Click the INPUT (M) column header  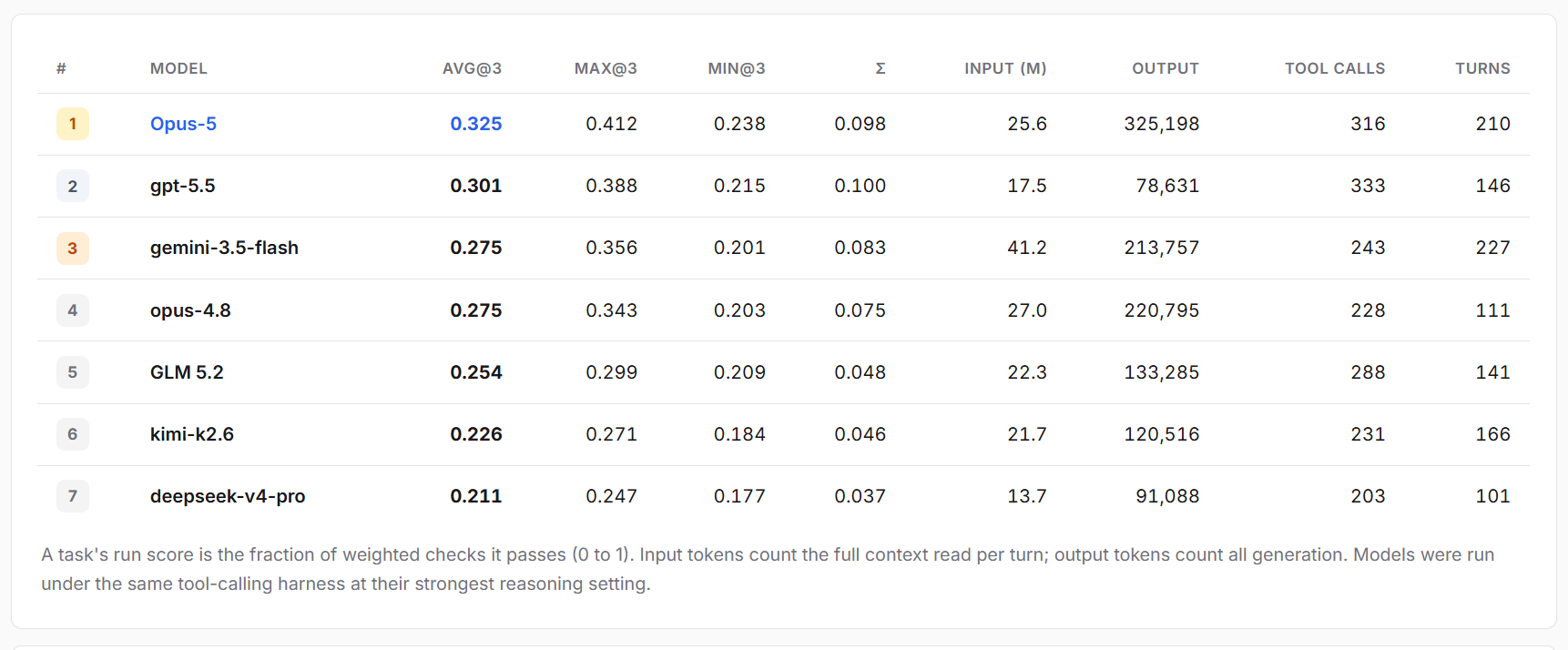1005,68
